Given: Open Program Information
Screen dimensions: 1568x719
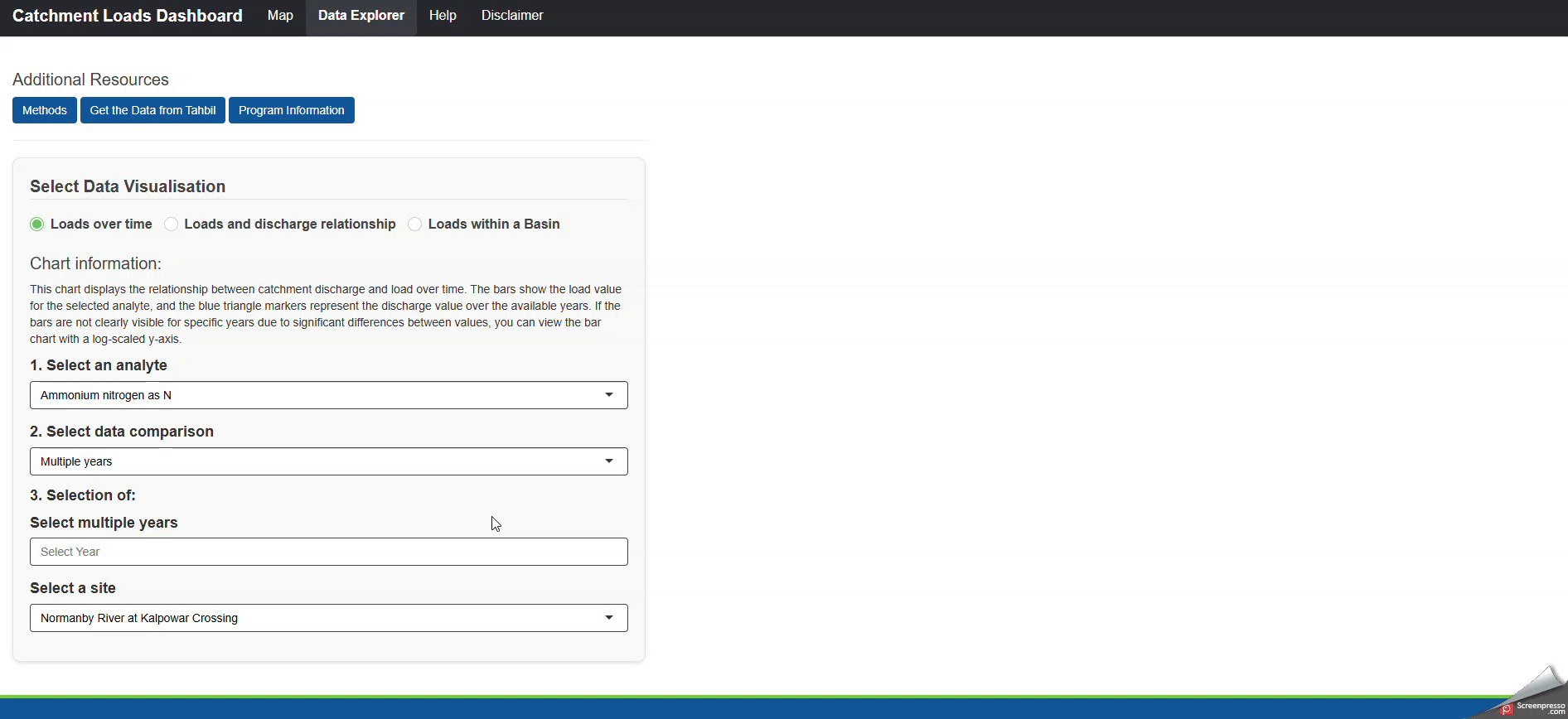Looking at the screenshot, I should point(292,110).
